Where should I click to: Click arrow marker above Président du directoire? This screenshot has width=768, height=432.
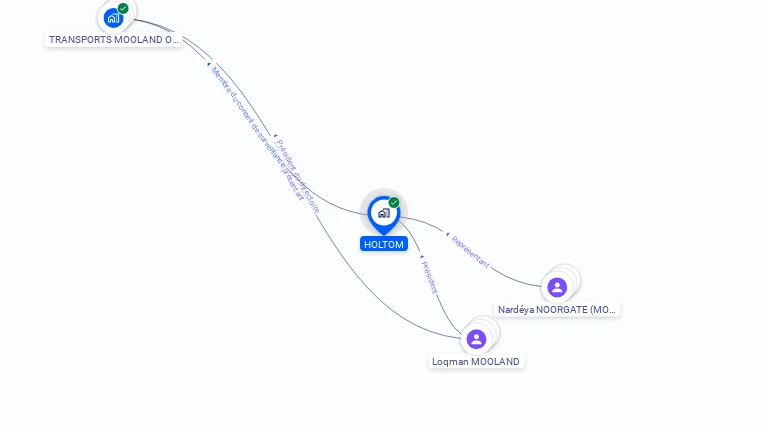[275, 136]
